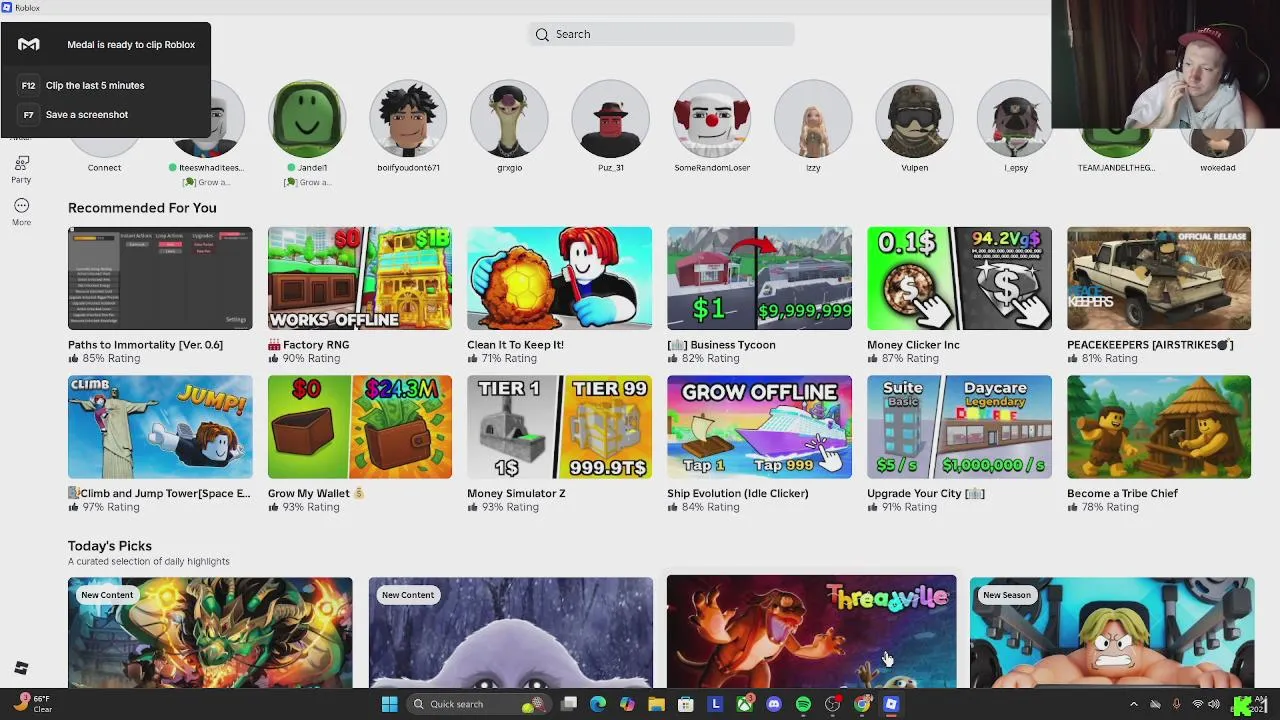Open the New Season pick card

point(1112,633)
